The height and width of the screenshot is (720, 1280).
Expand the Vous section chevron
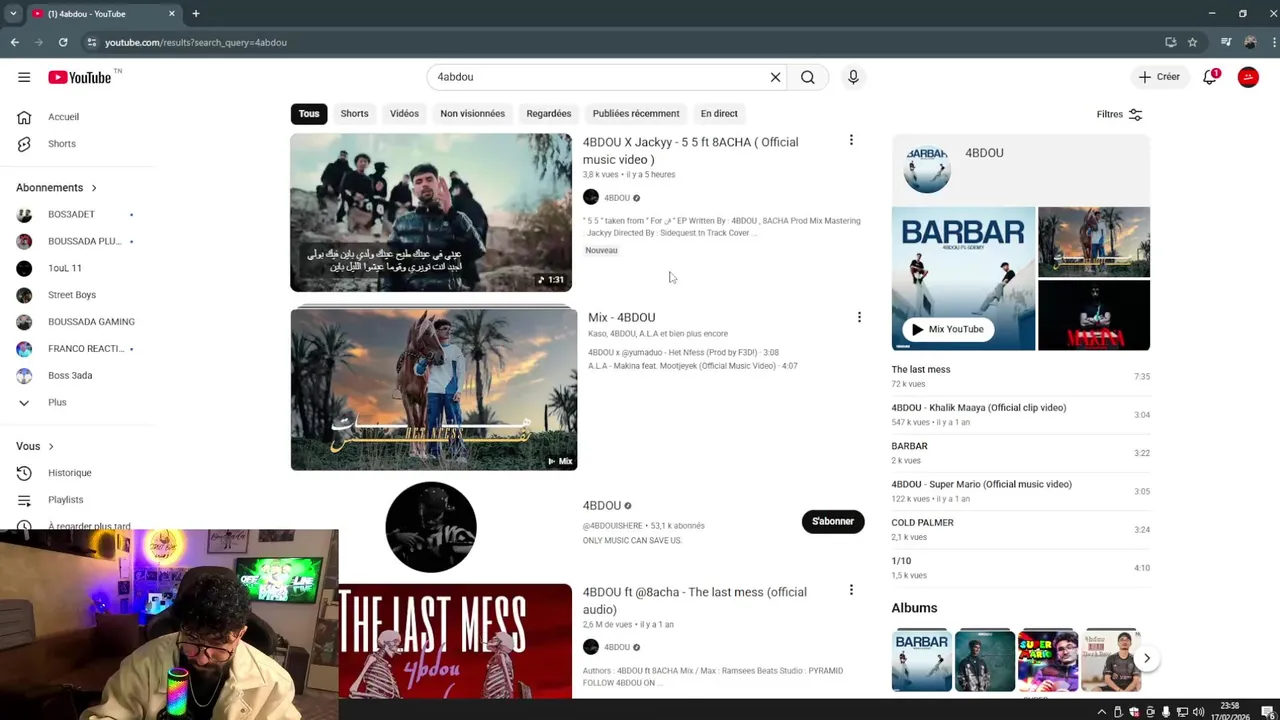pyautogui.click(x=51, y=447)
